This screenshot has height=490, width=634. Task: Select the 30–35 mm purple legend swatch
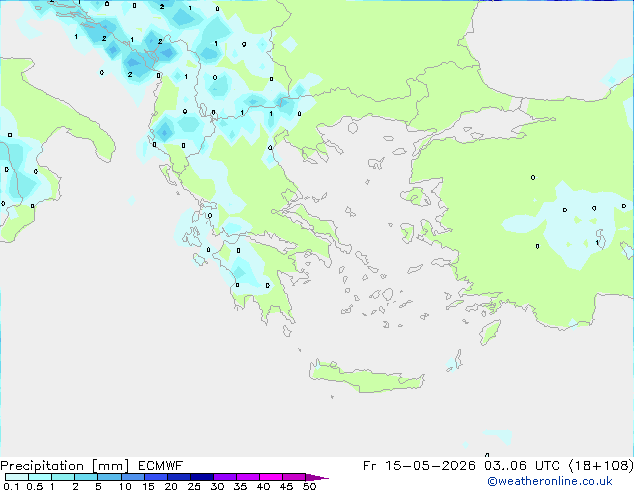(225, 477)
